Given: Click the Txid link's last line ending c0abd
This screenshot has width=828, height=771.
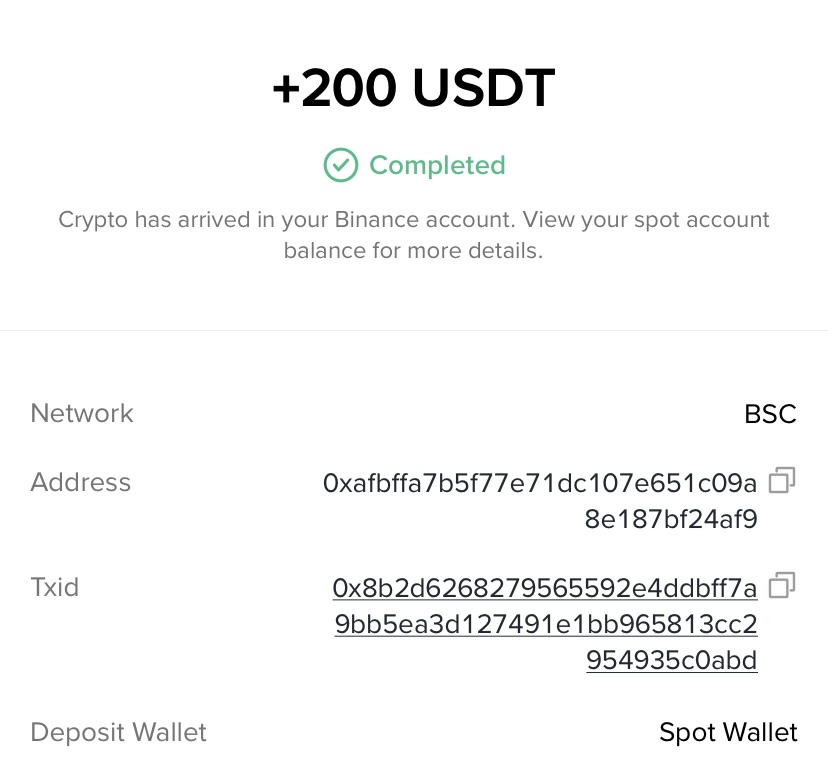Looking at the screenshot, I should (x=672, y=661).
